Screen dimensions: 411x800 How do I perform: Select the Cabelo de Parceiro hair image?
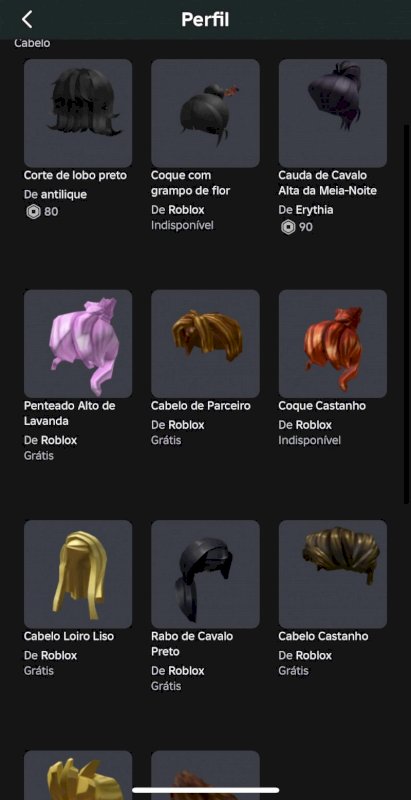(206, 344)
